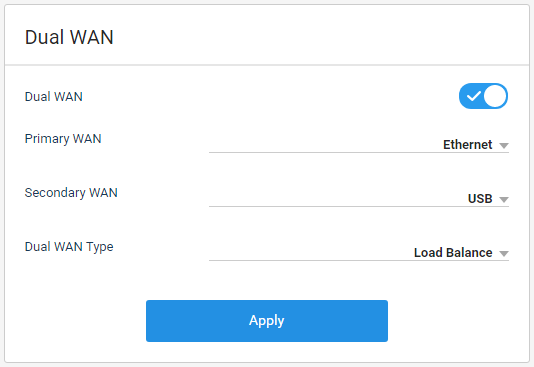This screenshot has height=367, width=534.
Task: Click the Dual WAN panel heading
Action: click(69, 37)
